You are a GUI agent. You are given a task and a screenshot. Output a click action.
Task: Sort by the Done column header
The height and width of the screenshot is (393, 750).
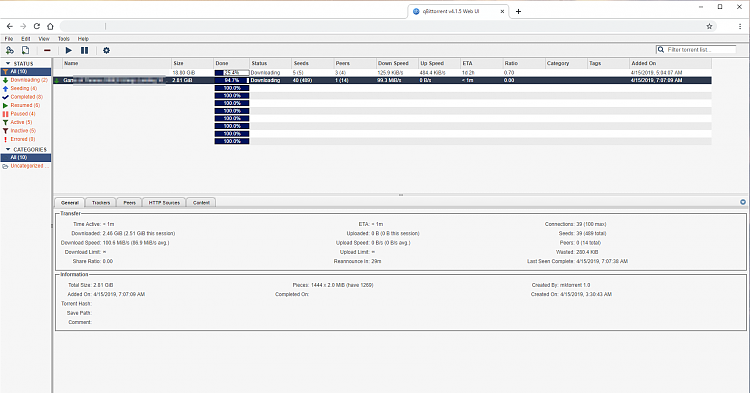click(x=232, y=63)
